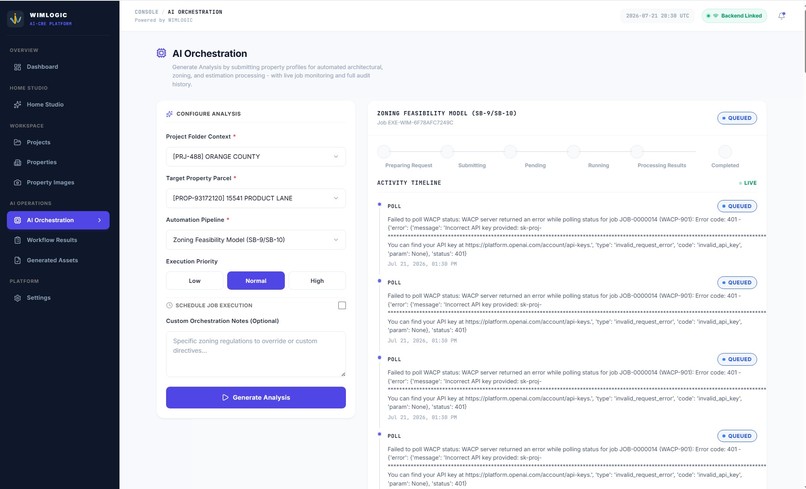
Task: Click the Generate Analysis button
Action: tap(255, 397)
